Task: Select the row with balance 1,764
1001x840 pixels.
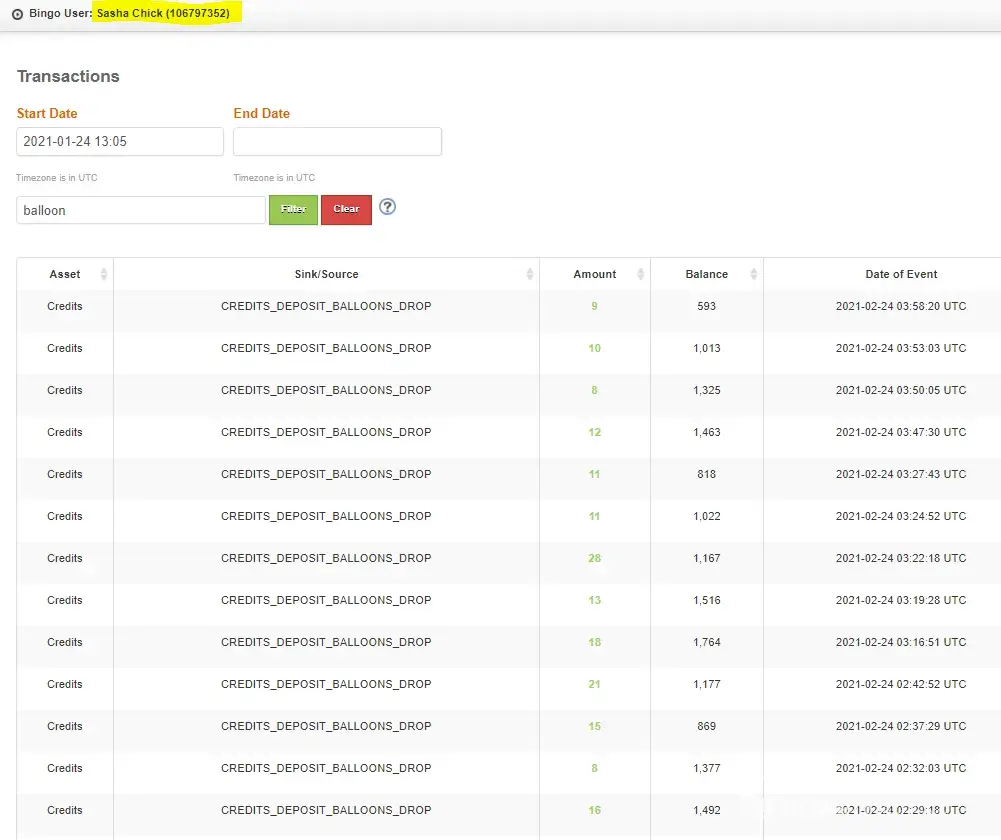Action: 707,642
